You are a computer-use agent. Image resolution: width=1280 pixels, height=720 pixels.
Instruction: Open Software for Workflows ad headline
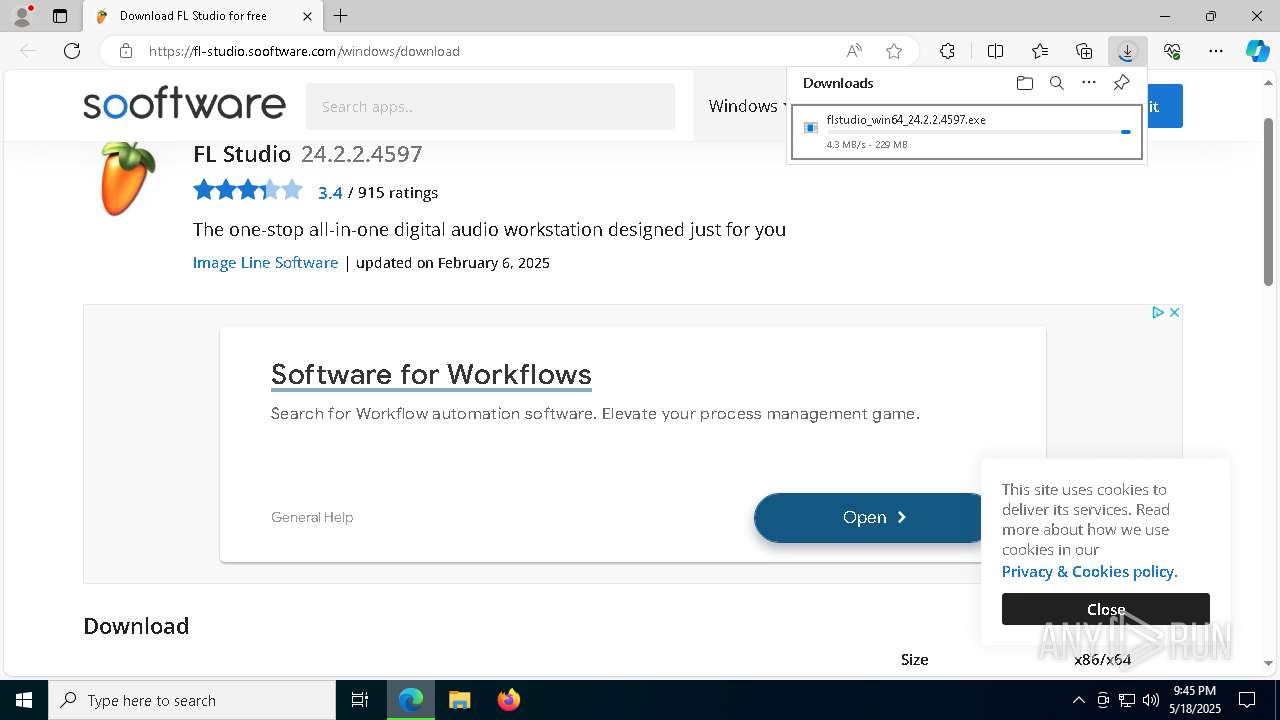[431, 375]
